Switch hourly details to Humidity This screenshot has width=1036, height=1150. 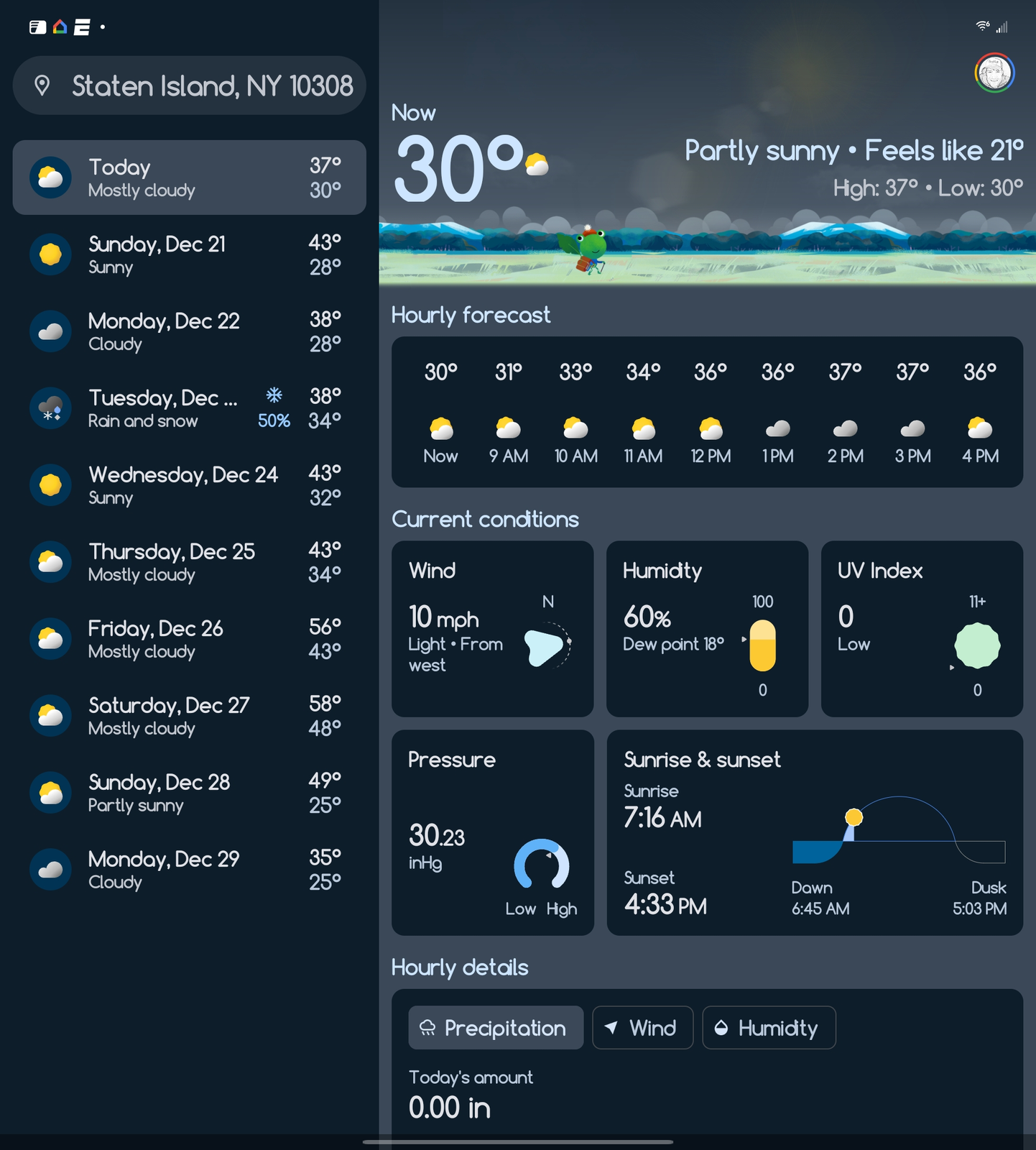[x=768, y=1028]
